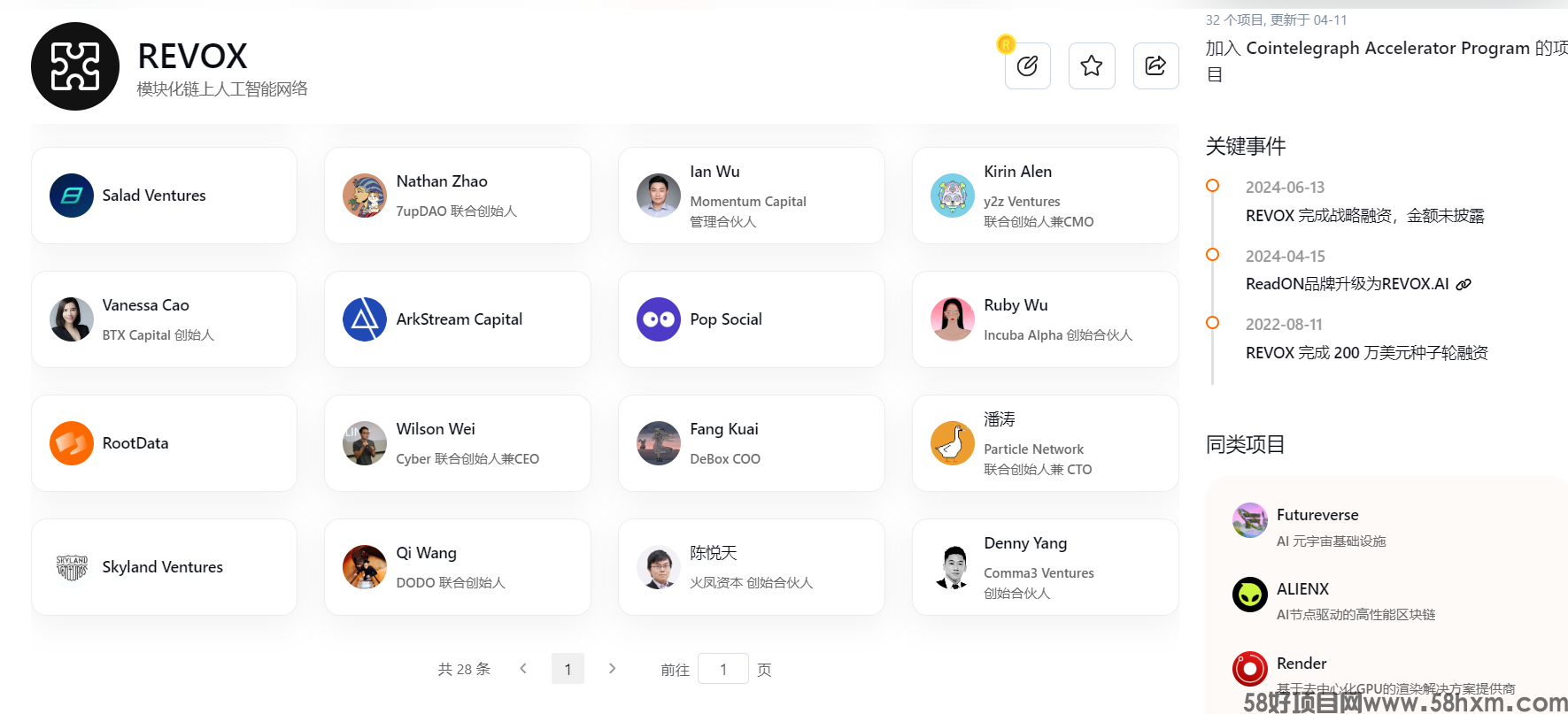Open the 潘涛 name link
The height and width of the screenshot is (714, 1568).
1000,419
